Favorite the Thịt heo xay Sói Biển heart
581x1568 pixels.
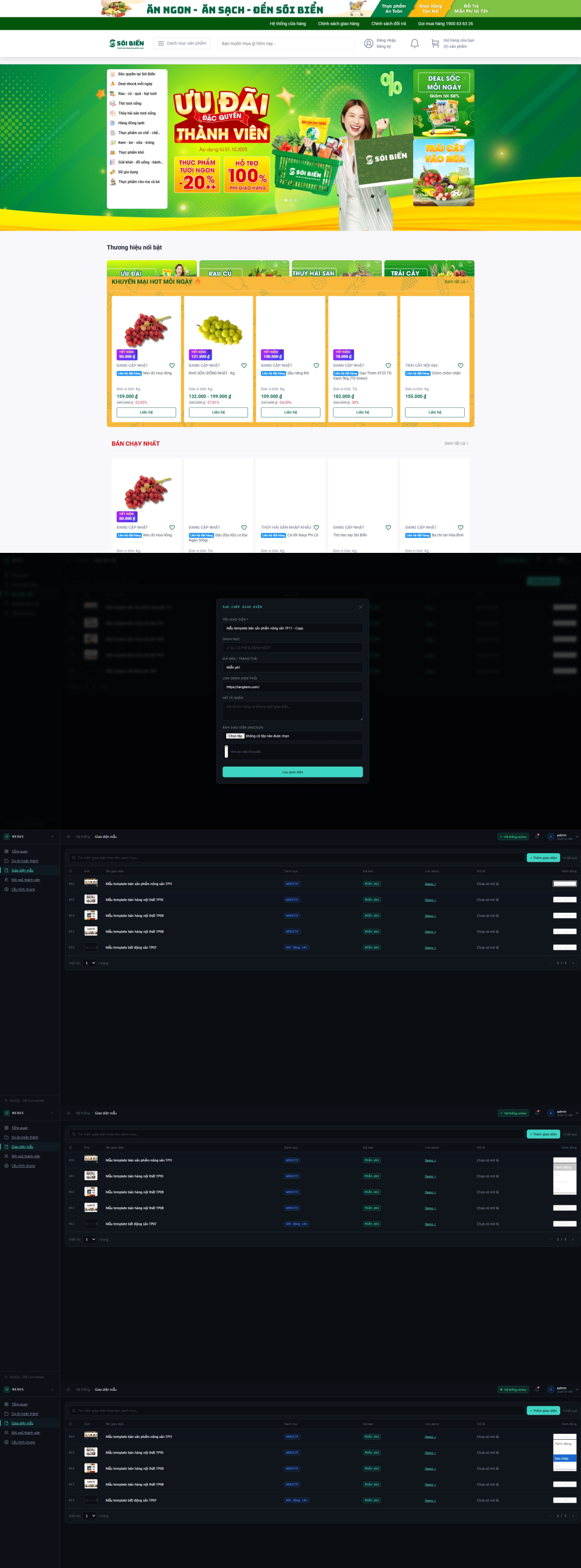pos(388,528)
